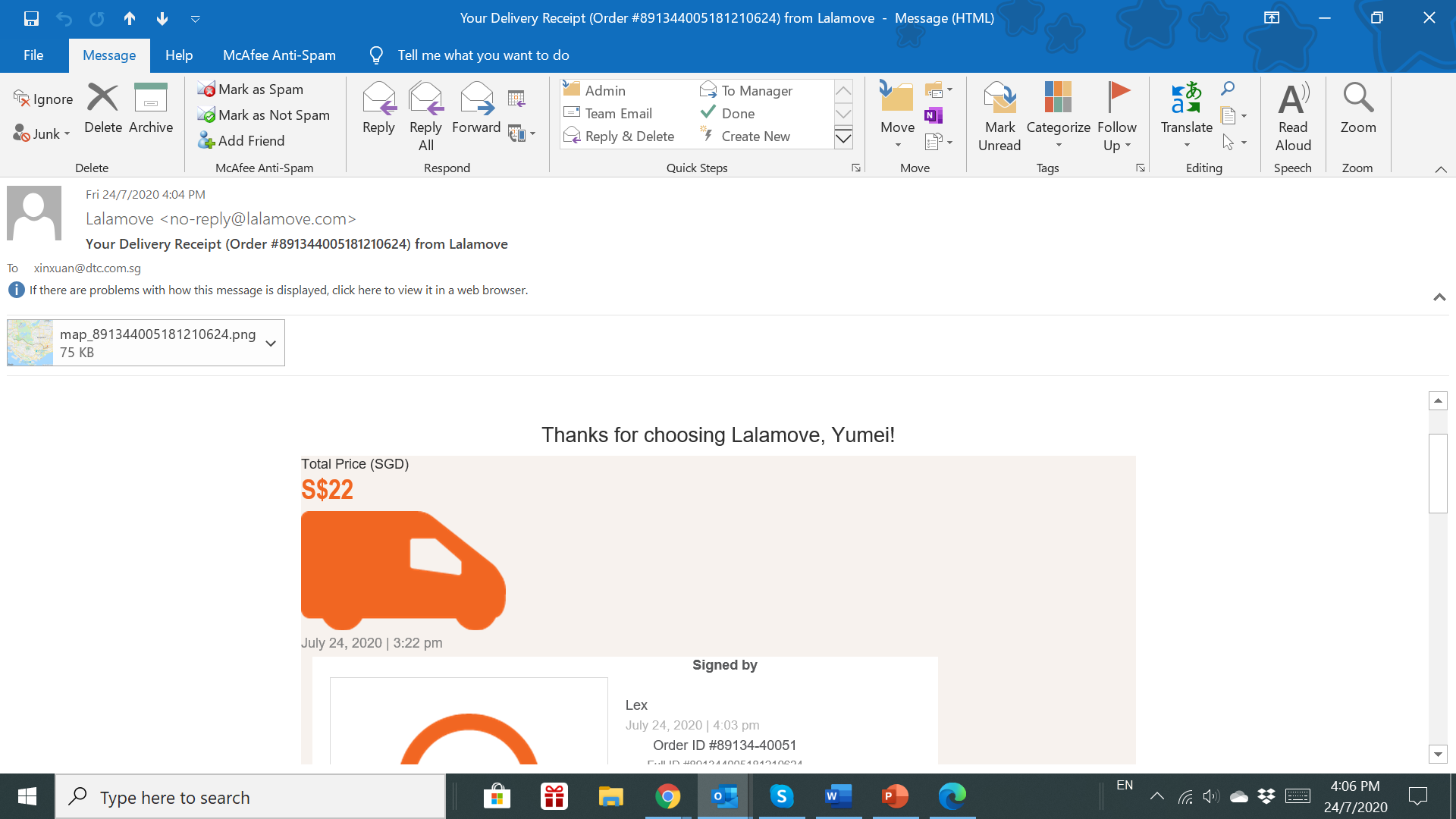Open the More respond actions dropdown

[x=522, y=134]
